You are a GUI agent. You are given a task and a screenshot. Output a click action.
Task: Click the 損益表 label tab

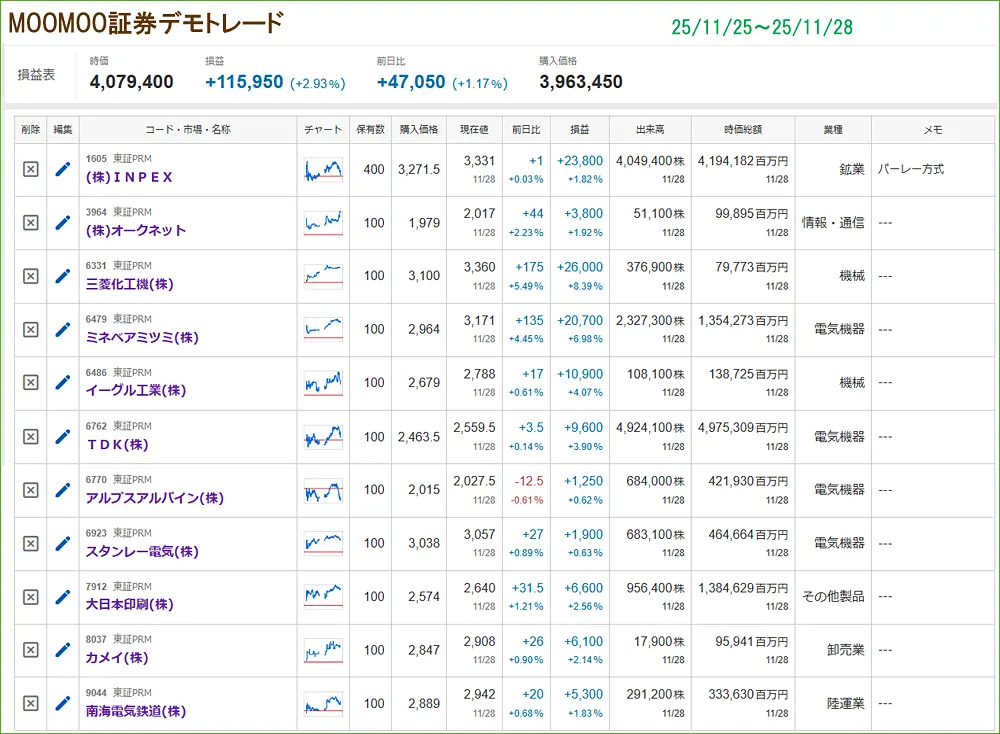(37, 74)
